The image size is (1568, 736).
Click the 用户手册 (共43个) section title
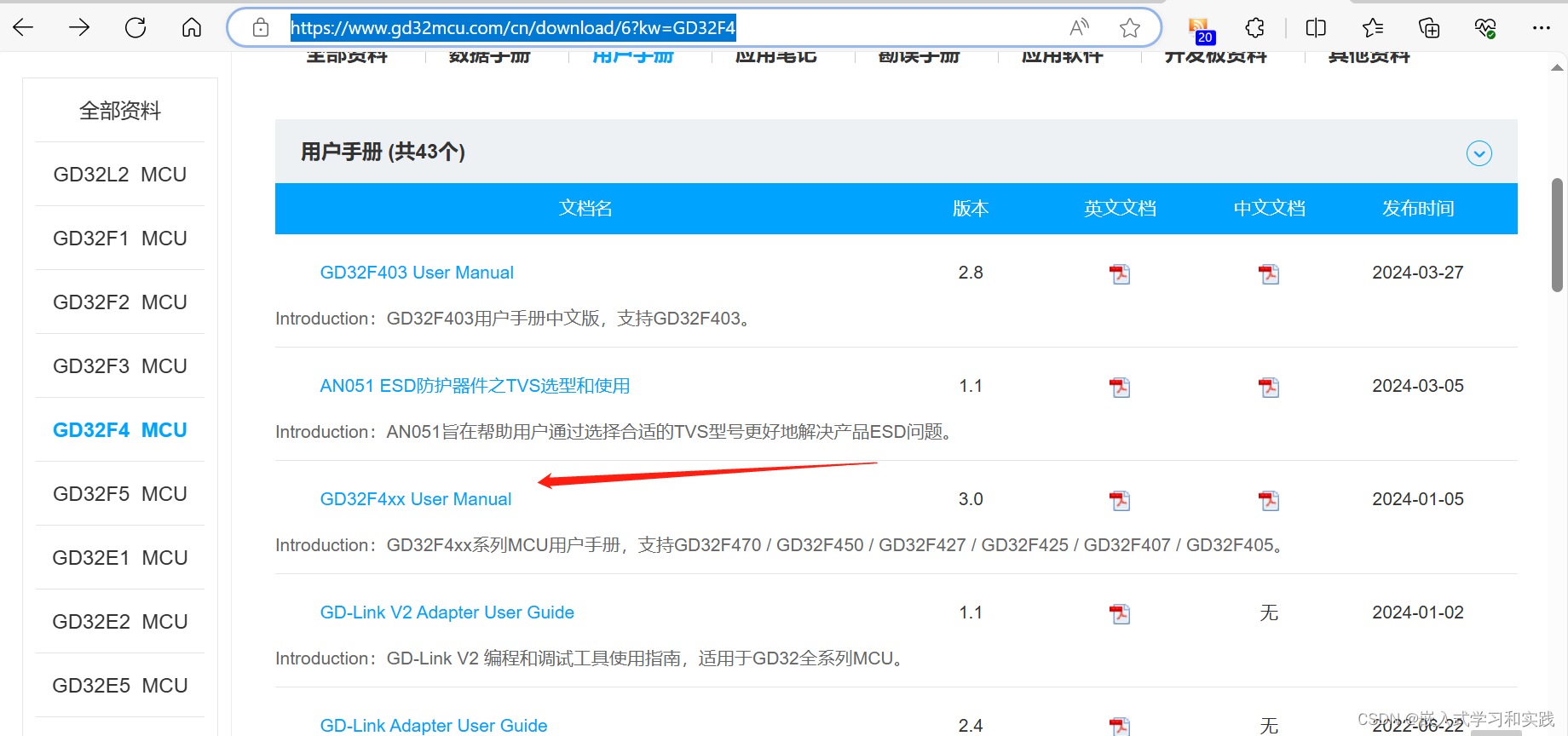(x=383, y=152)
